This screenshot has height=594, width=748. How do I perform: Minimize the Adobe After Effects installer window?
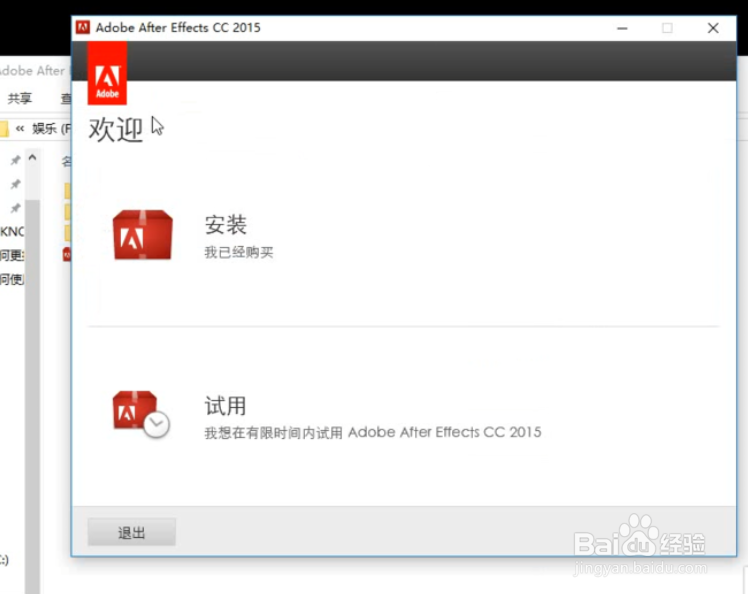click(622, 28)
